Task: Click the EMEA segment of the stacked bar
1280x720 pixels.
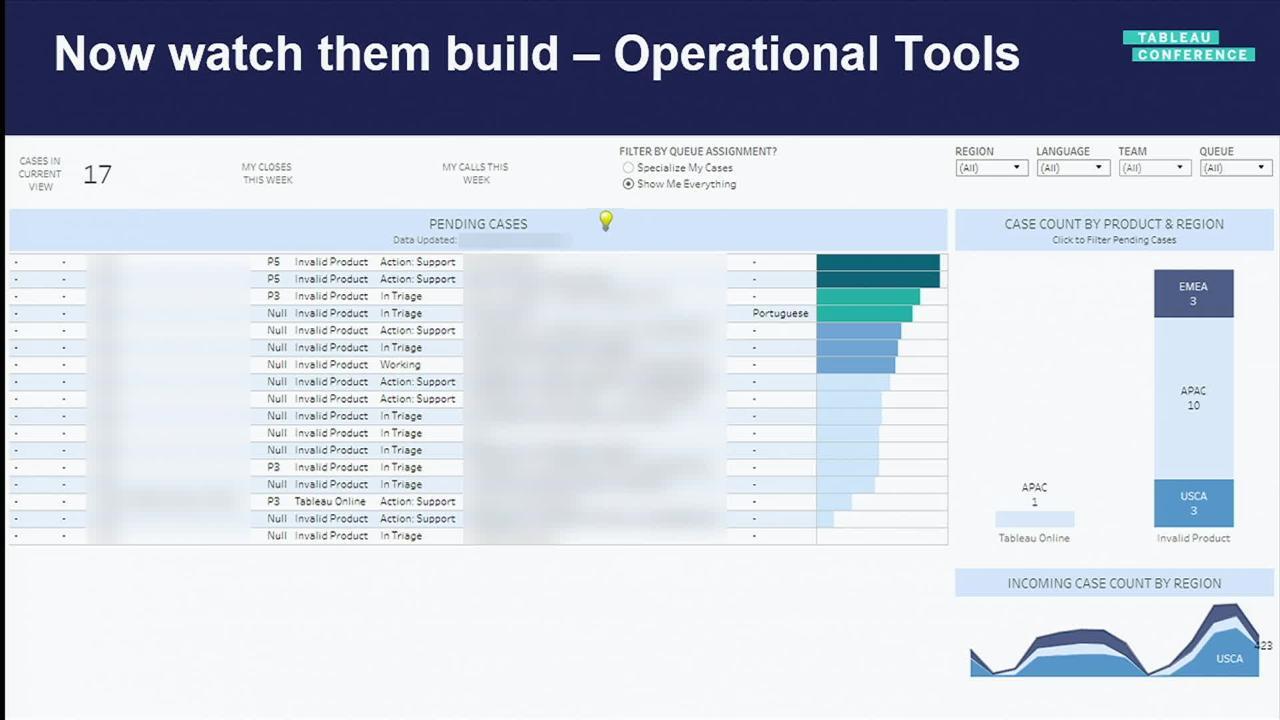Action: click(x=1193, y=294)
